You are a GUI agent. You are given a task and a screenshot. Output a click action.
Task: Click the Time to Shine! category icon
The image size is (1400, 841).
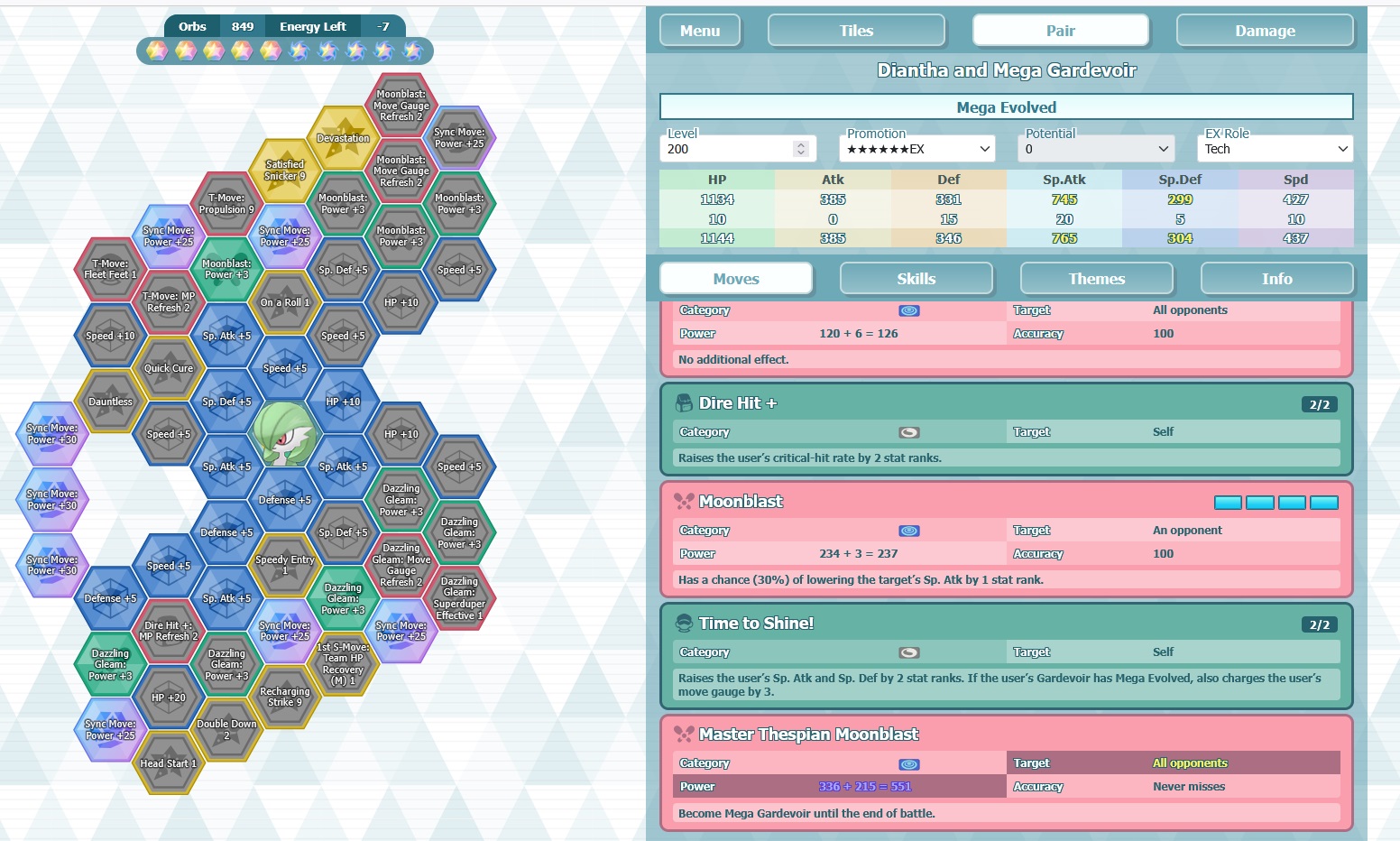tap(909, 652)
